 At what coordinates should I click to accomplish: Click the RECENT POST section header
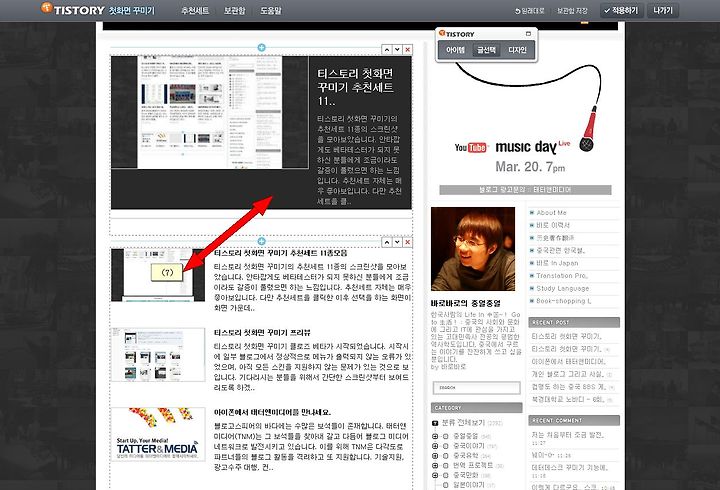574,322
